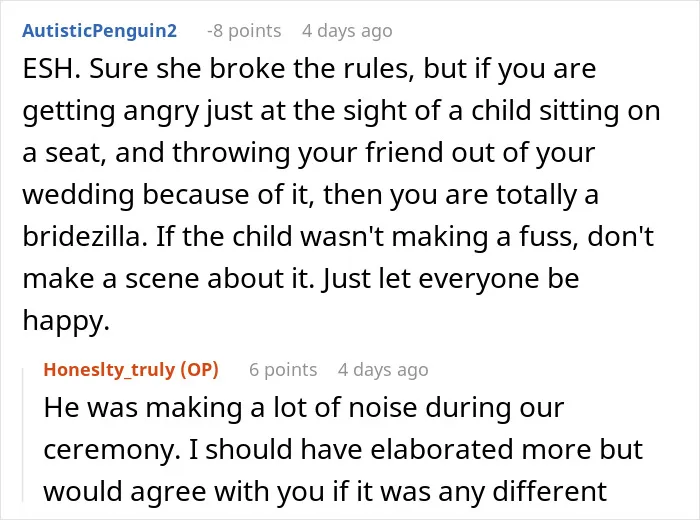Click reply line 'He was making a lot of noise'
This screenshot has width=700, height=520.
coord(304,408)
